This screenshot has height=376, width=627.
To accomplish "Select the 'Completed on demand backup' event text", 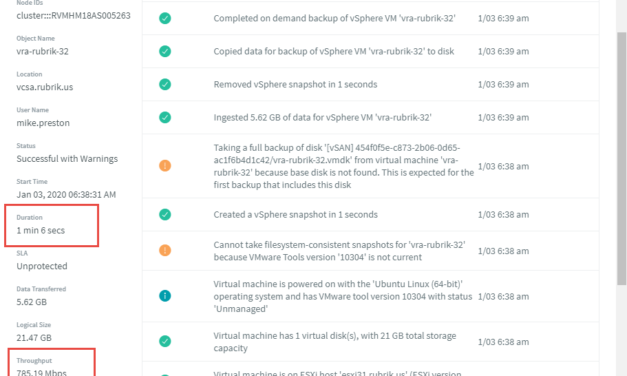I will pyautogui.click(x=334, y=18).
